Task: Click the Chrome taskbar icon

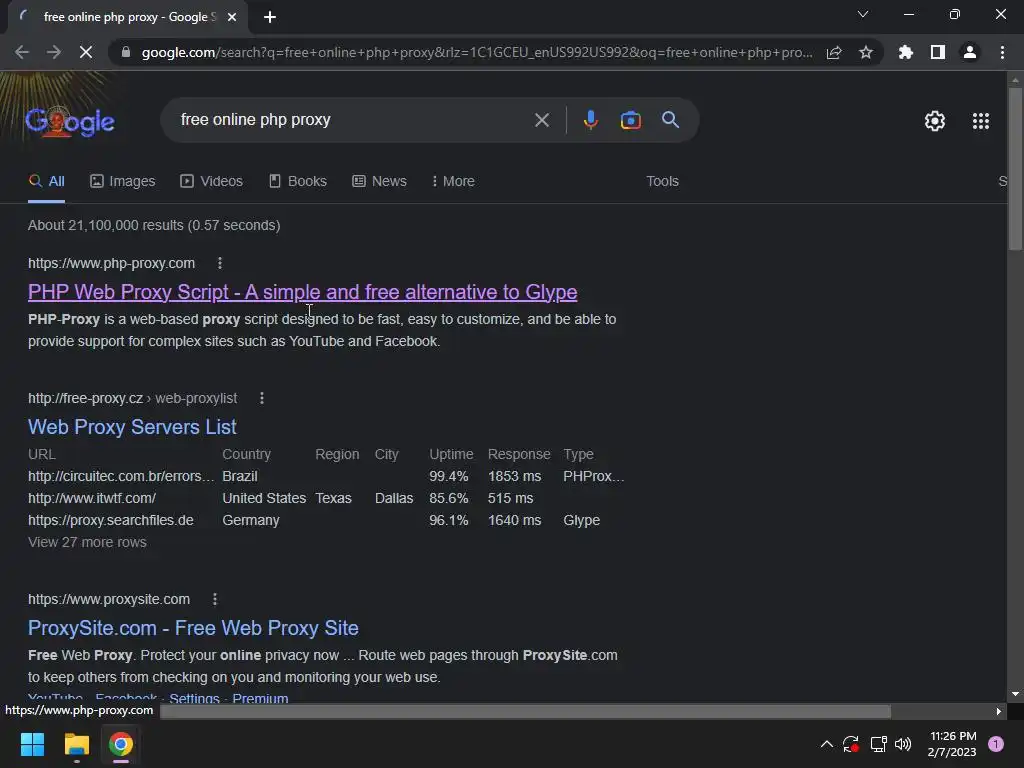Action: point(121,744)
